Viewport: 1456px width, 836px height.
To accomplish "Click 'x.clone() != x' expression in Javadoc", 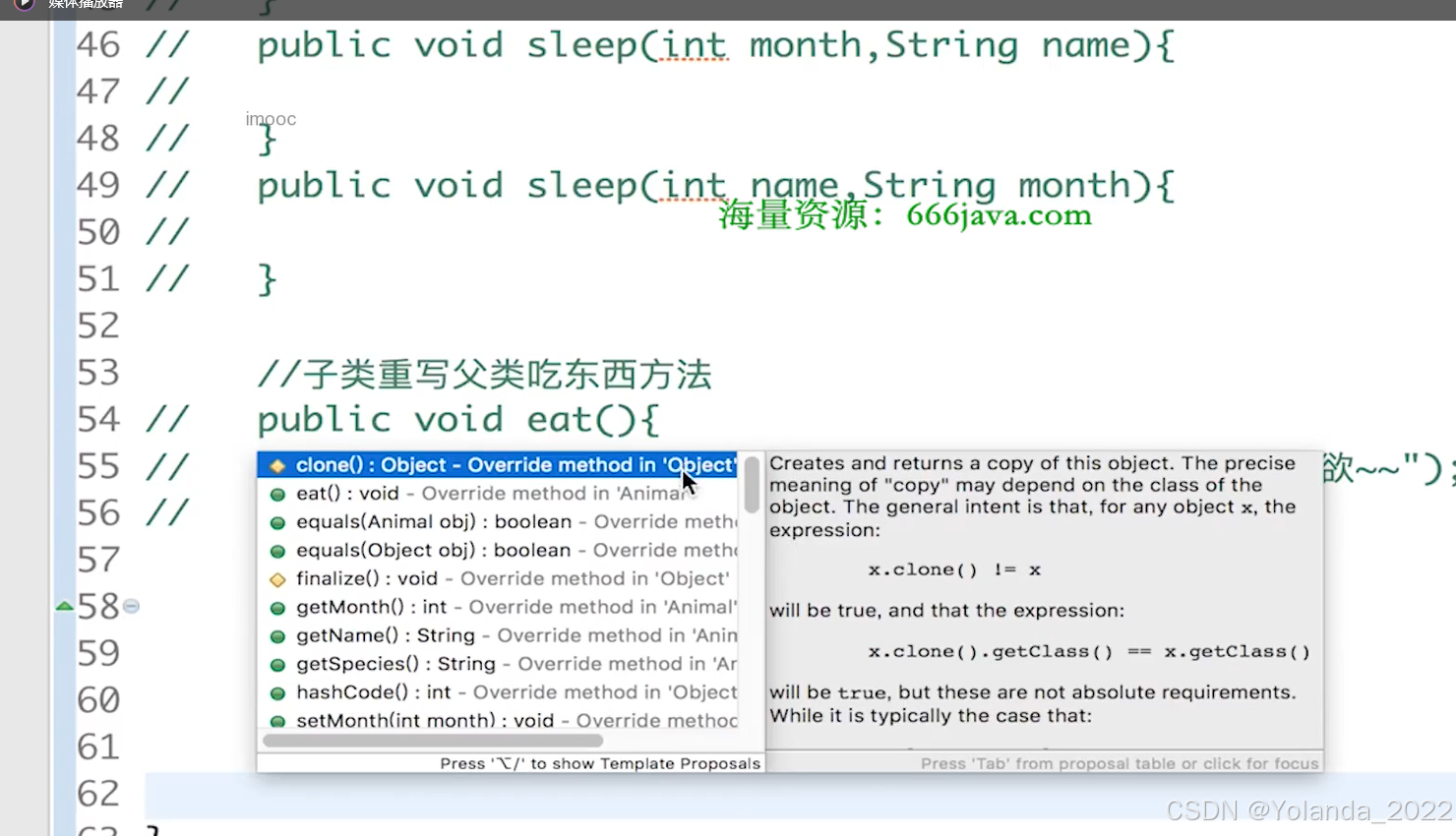I will coord(954,570).
